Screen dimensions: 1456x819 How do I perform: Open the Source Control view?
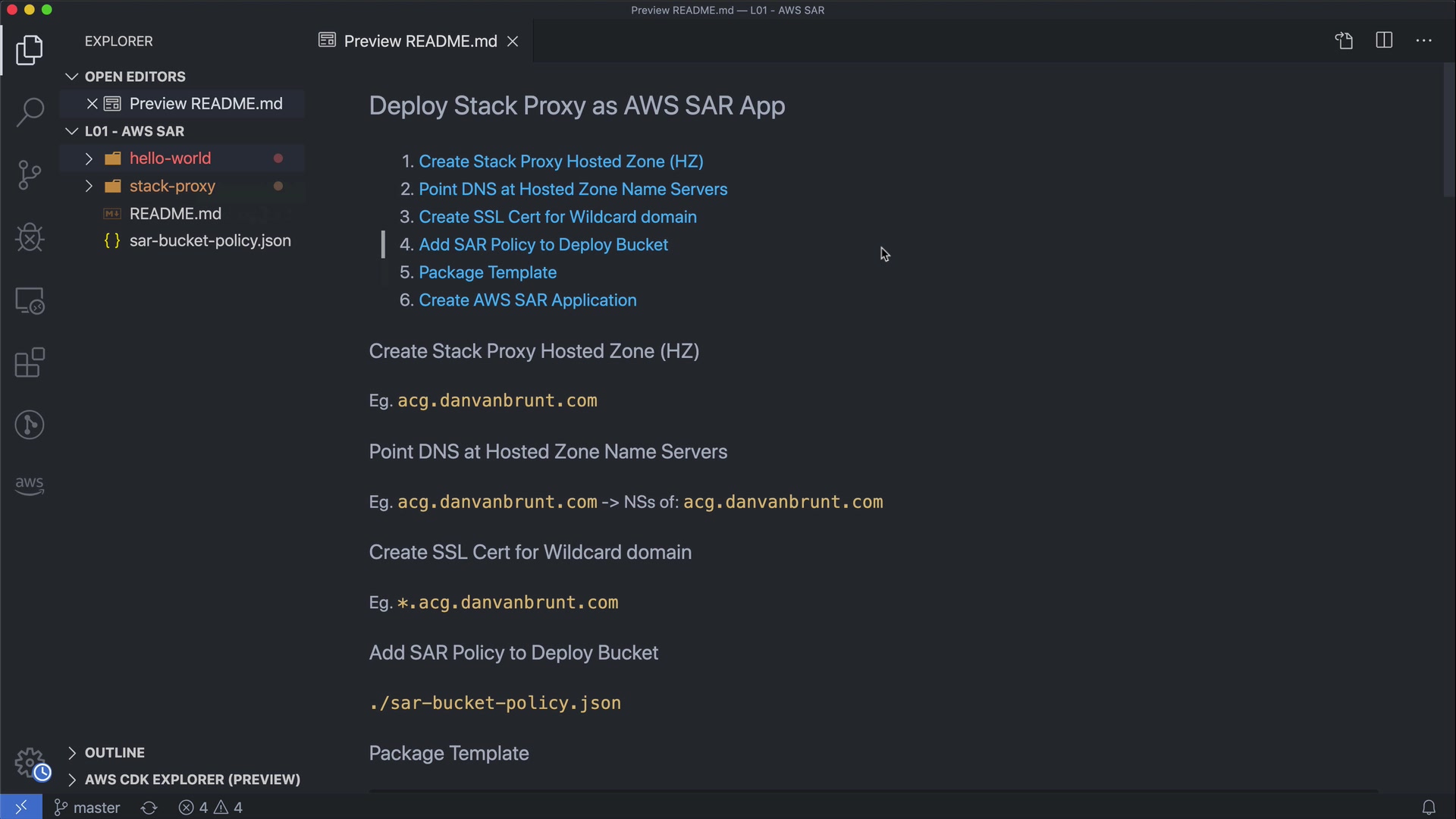tap(30, 175)
